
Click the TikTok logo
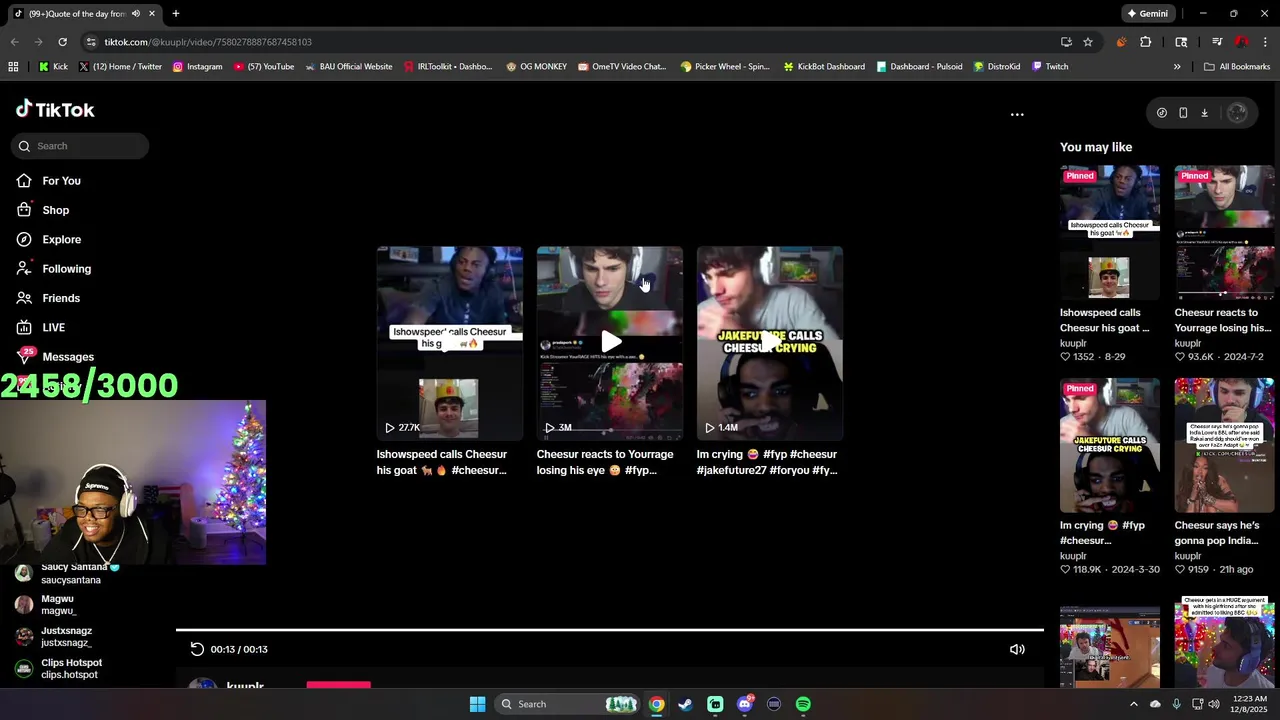tap(55, 109)
